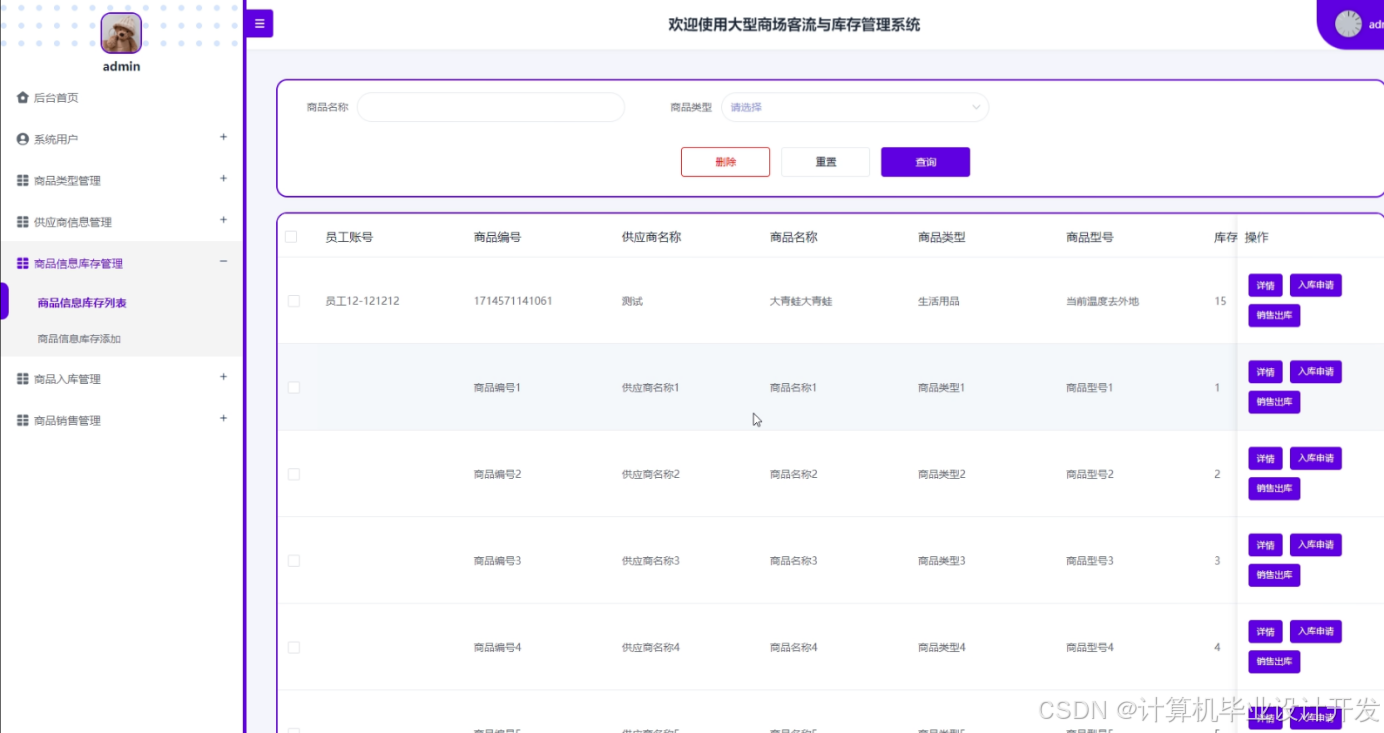Open the 系统用户 menu label
The height and width of the screenshot is (733, 1384).
56,140
